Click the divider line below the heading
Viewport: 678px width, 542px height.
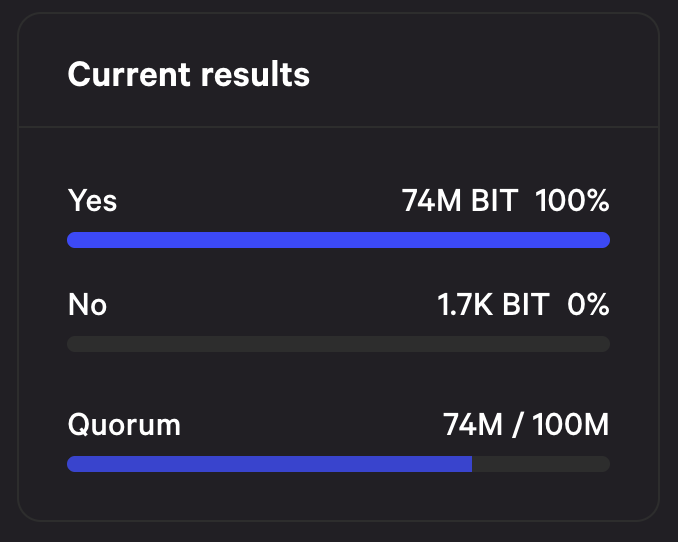click(x=339, y=127)
